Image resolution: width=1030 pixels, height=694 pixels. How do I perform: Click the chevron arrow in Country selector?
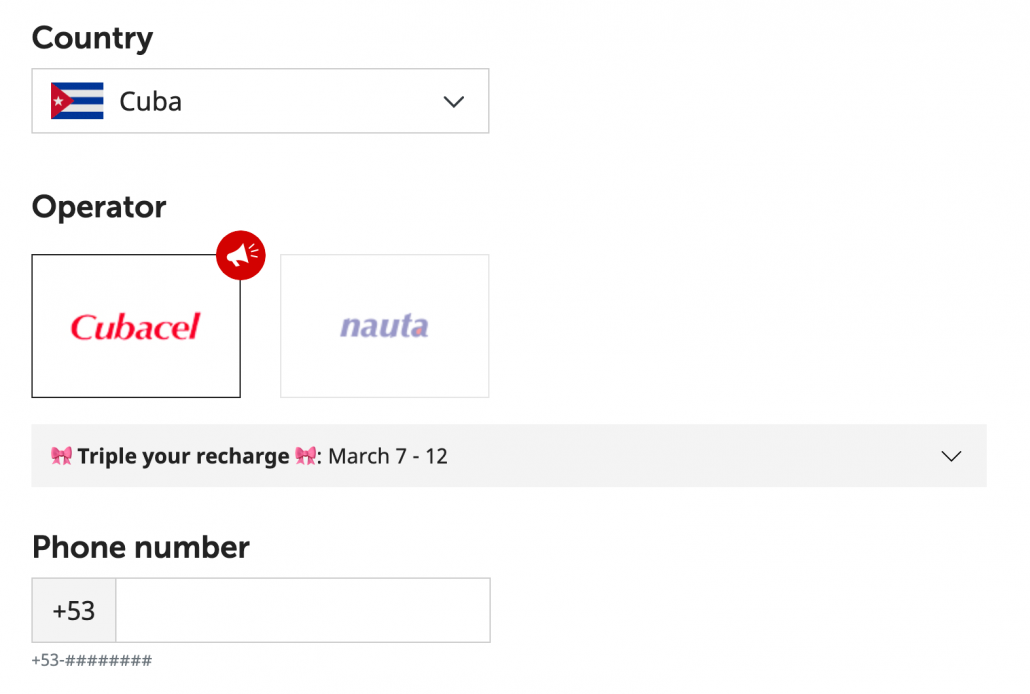pos(453,102)
